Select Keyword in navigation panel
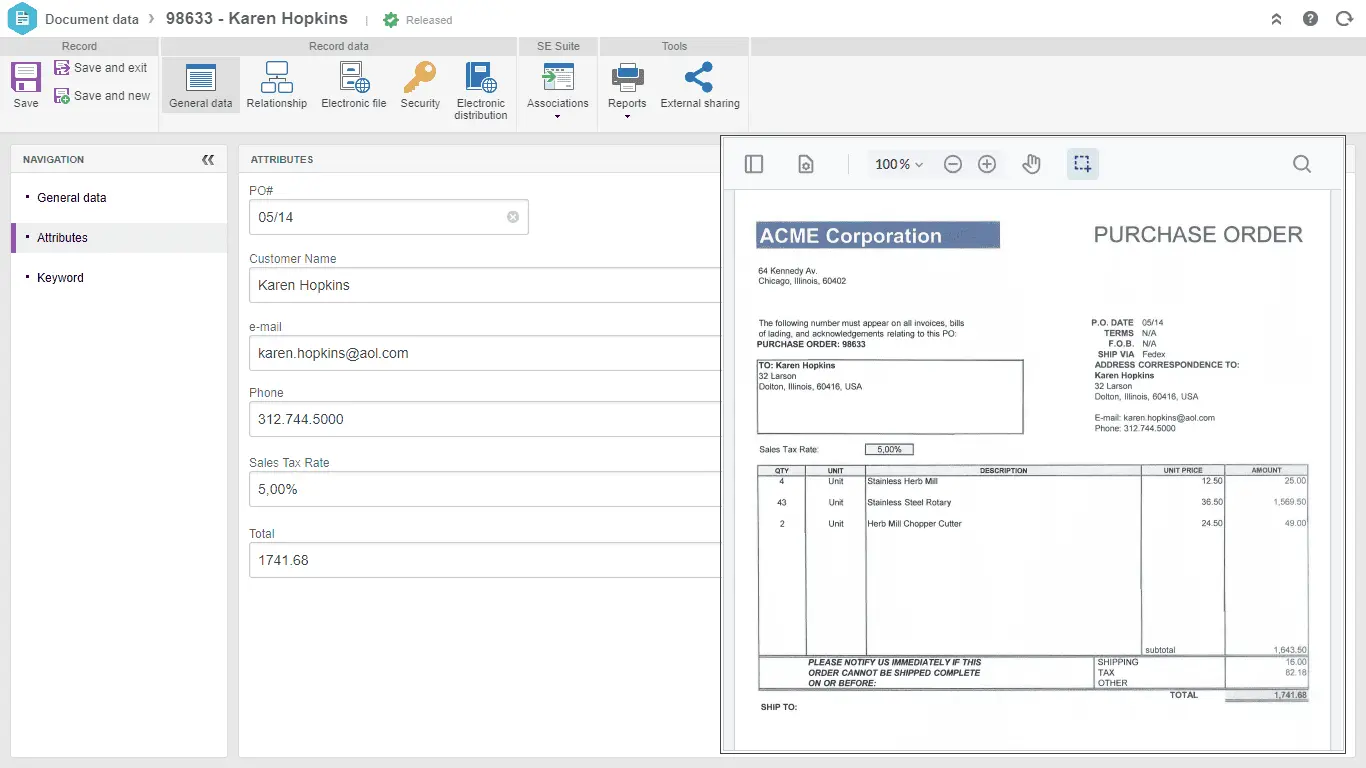 coord(60,278)
